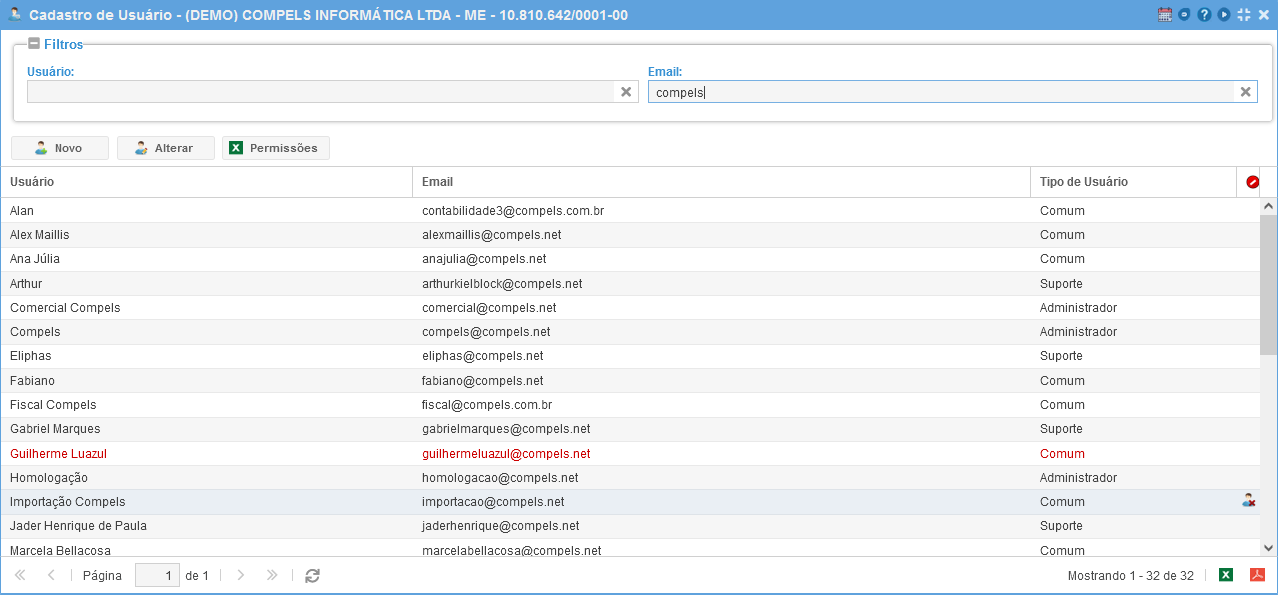The height and width of the screenshot is (595, 1278).
Task: Click the Novo user button
Action: [x=60, y=148]
